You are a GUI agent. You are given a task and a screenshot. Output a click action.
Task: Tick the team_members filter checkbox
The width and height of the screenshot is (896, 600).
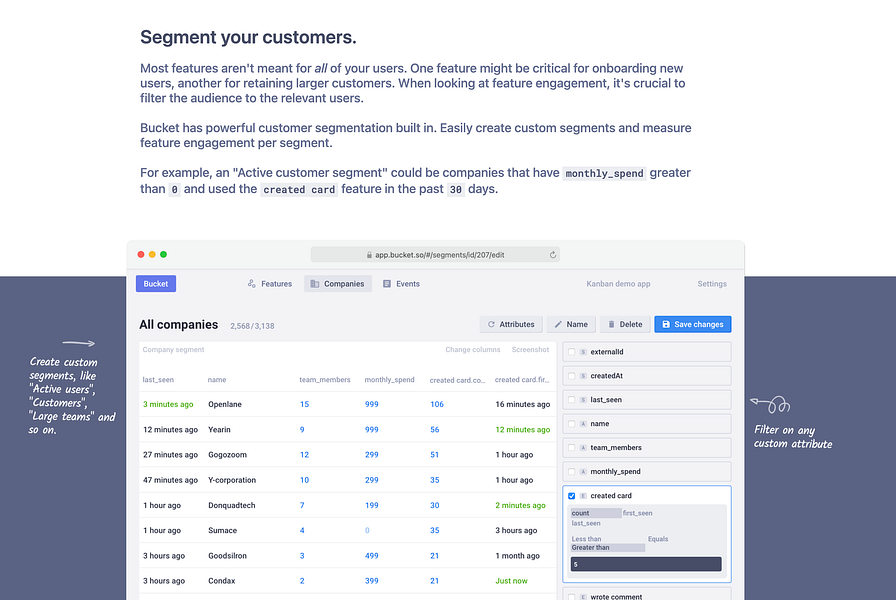tap(571, 447)
